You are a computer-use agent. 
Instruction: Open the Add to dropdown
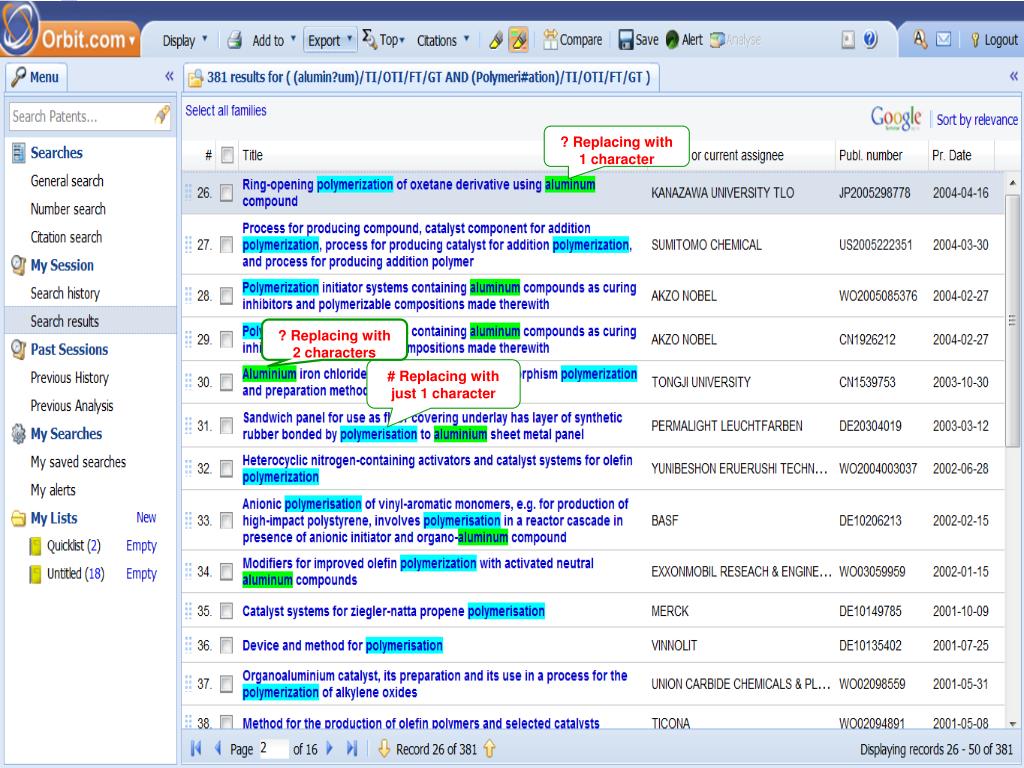[x=274, y=40]
